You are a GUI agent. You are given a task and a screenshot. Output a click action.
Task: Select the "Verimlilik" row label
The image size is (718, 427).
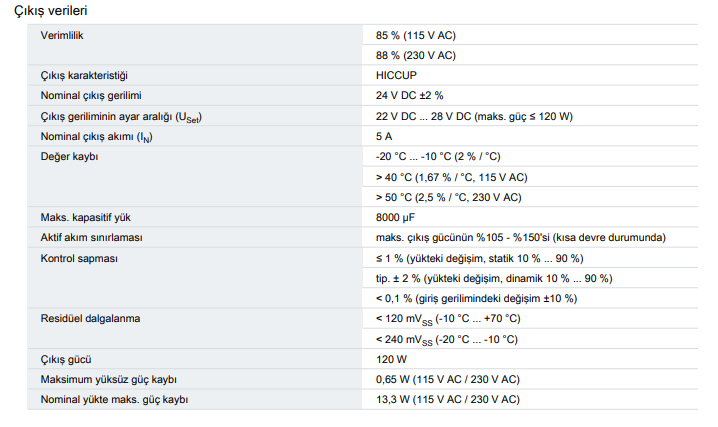pos(62,35)
